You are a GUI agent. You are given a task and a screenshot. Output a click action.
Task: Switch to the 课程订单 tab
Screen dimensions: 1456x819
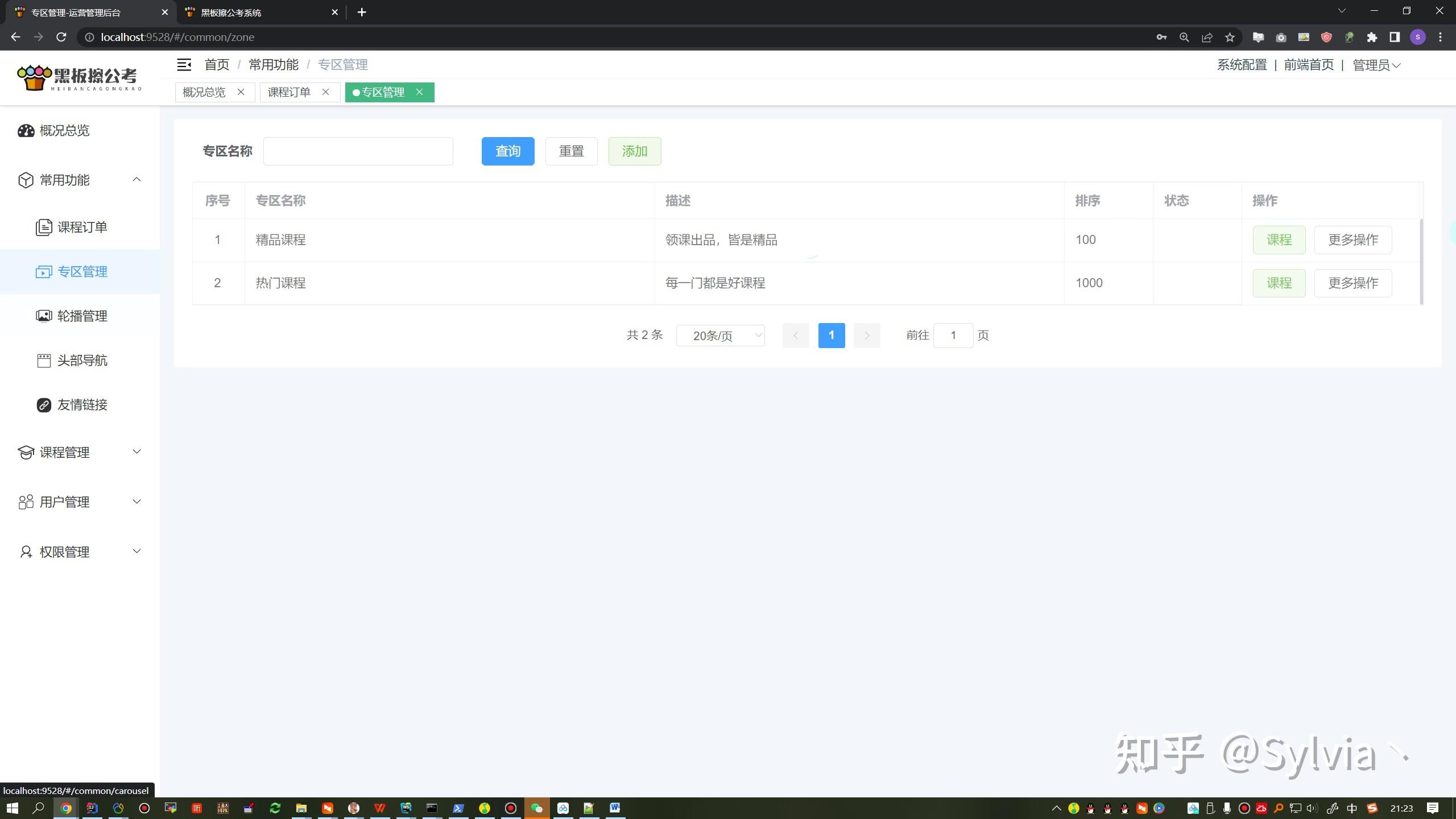tap(289, 92)
